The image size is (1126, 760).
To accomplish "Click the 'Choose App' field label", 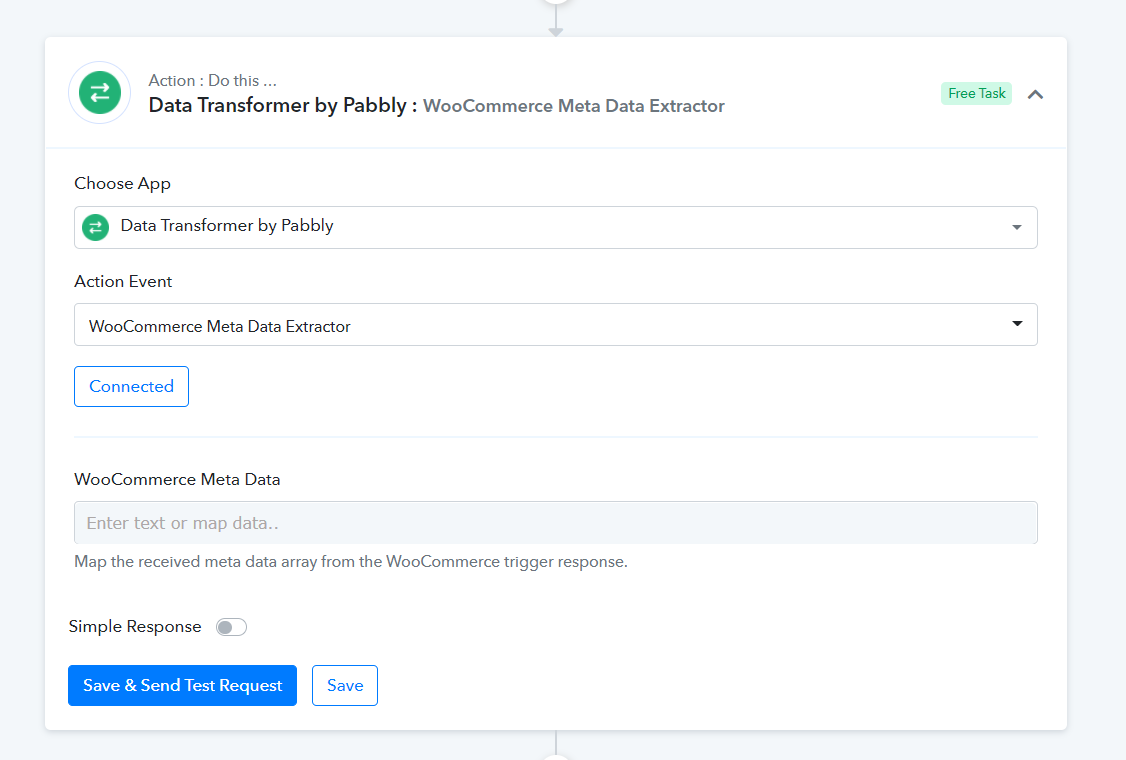I will click(123, 184).
